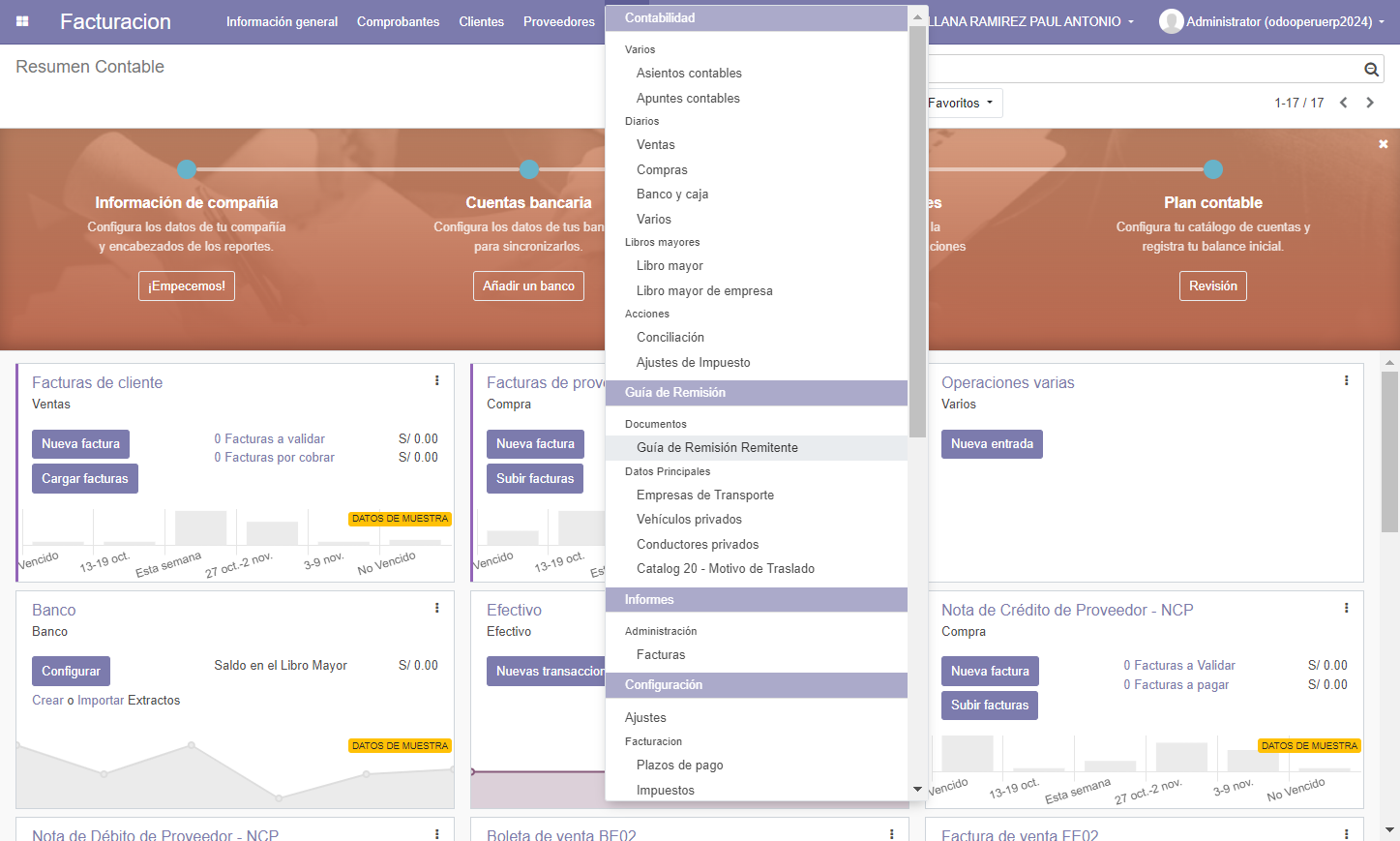The image size is (1400, 841).
Task: Click the ¡Empecemos! button
Action: tap(187, 285)
